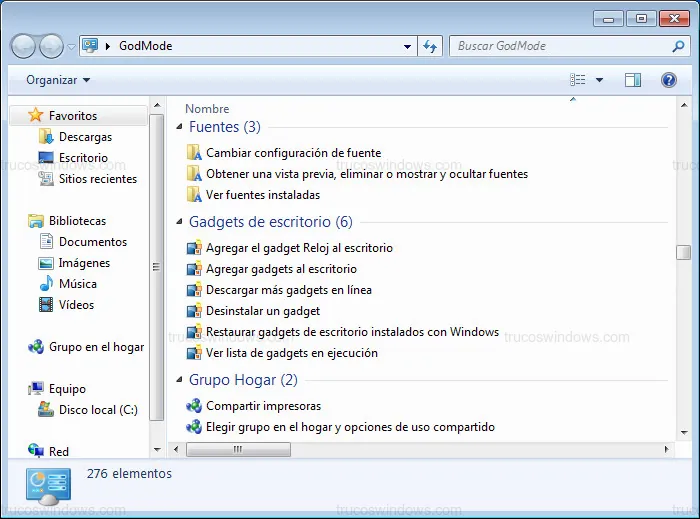The image size is (700, 519).
Task: Open Música library in navigation pane
Action: (77, 284)
